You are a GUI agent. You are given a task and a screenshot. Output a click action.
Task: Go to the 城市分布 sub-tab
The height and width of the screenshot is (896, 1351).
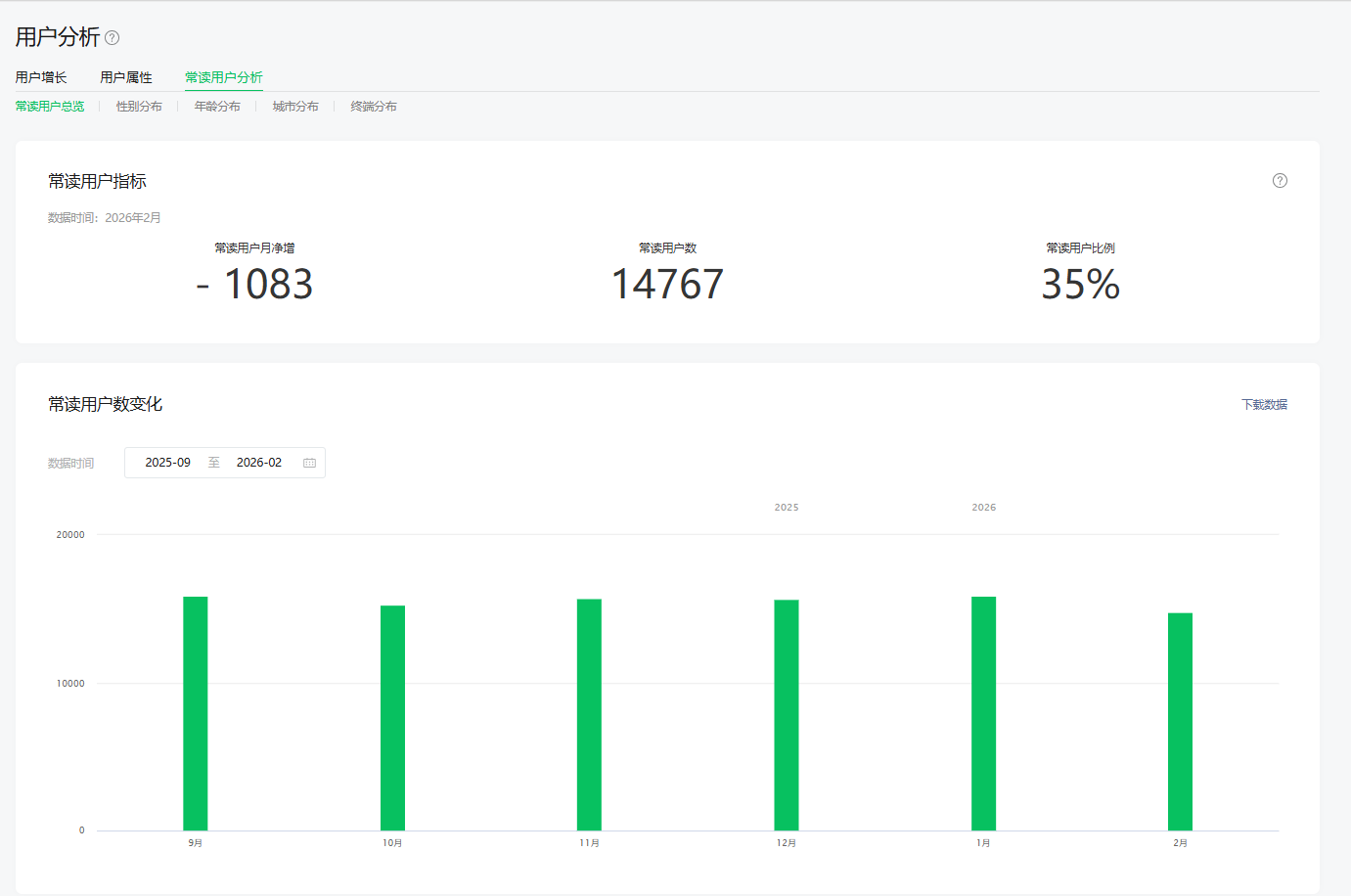click(x=295, y=107)
